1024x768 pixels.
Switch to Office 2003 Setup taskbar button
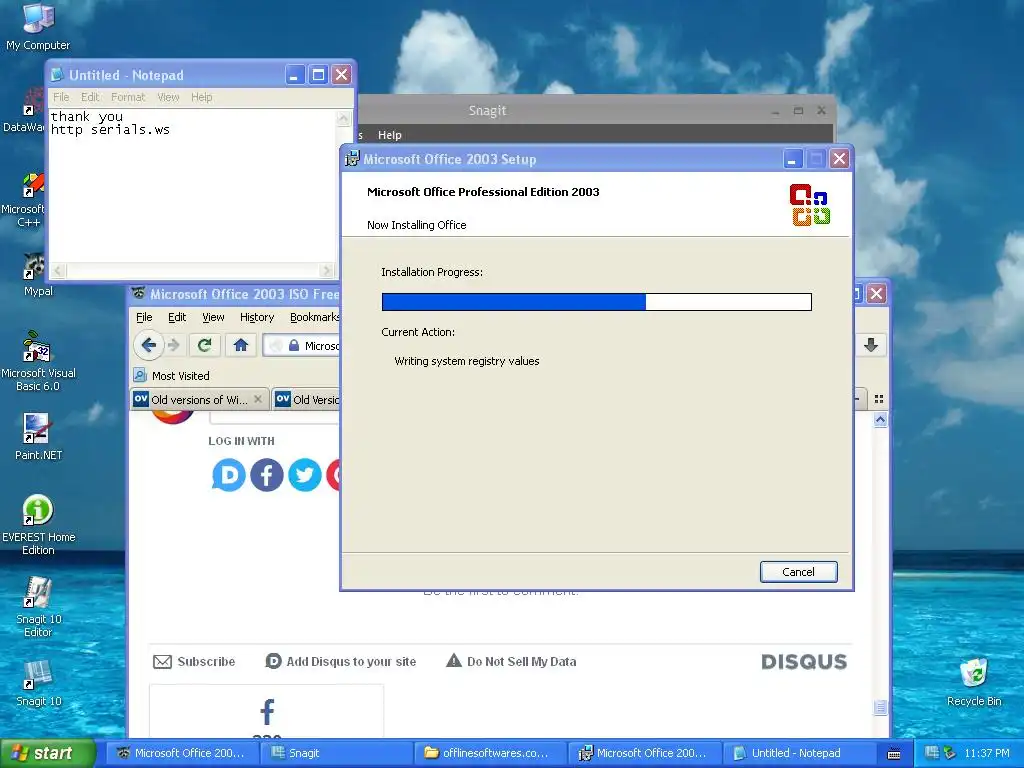click(x=644, y=753)
